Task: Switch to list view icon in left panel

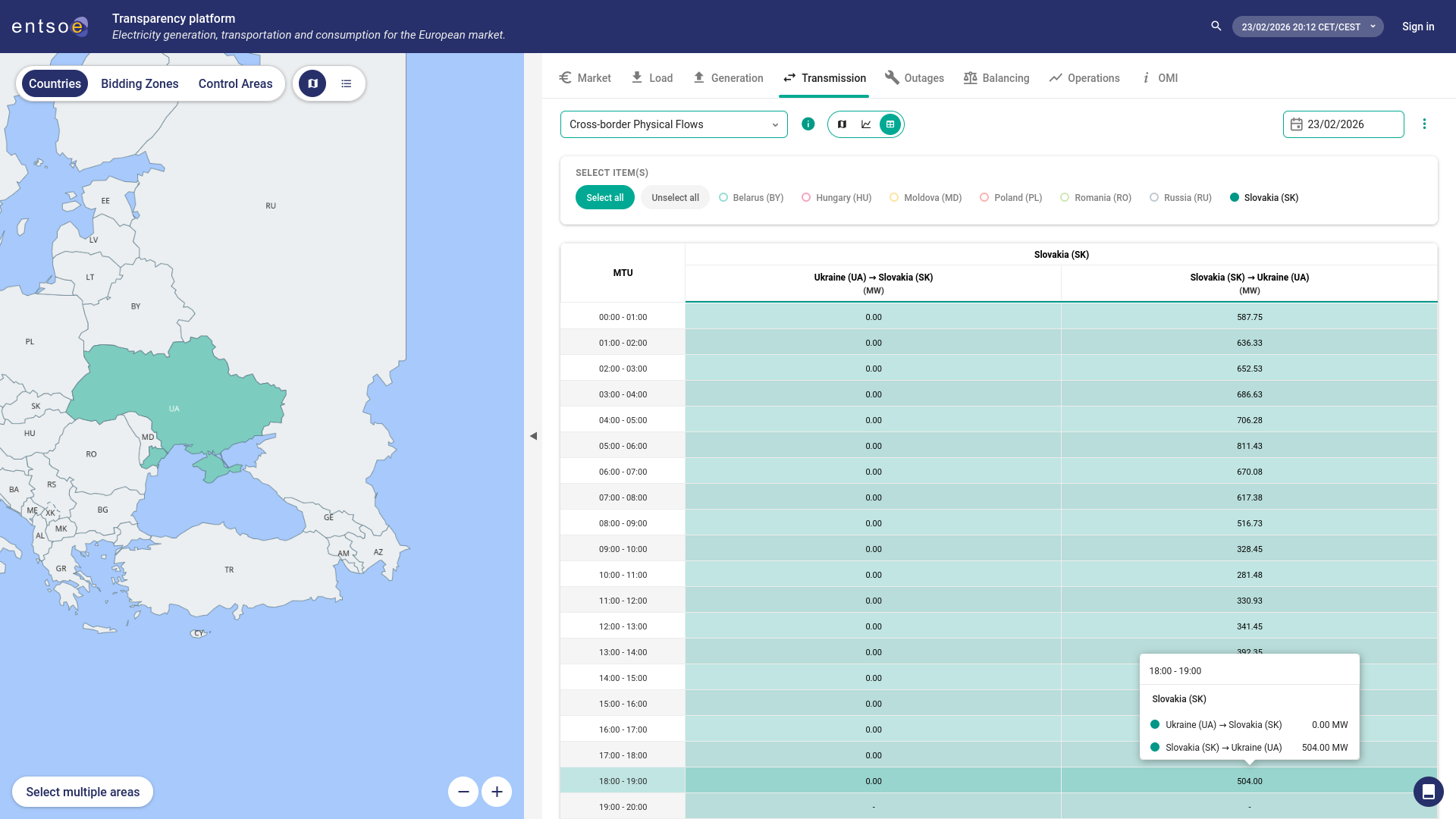Action: 347,83
